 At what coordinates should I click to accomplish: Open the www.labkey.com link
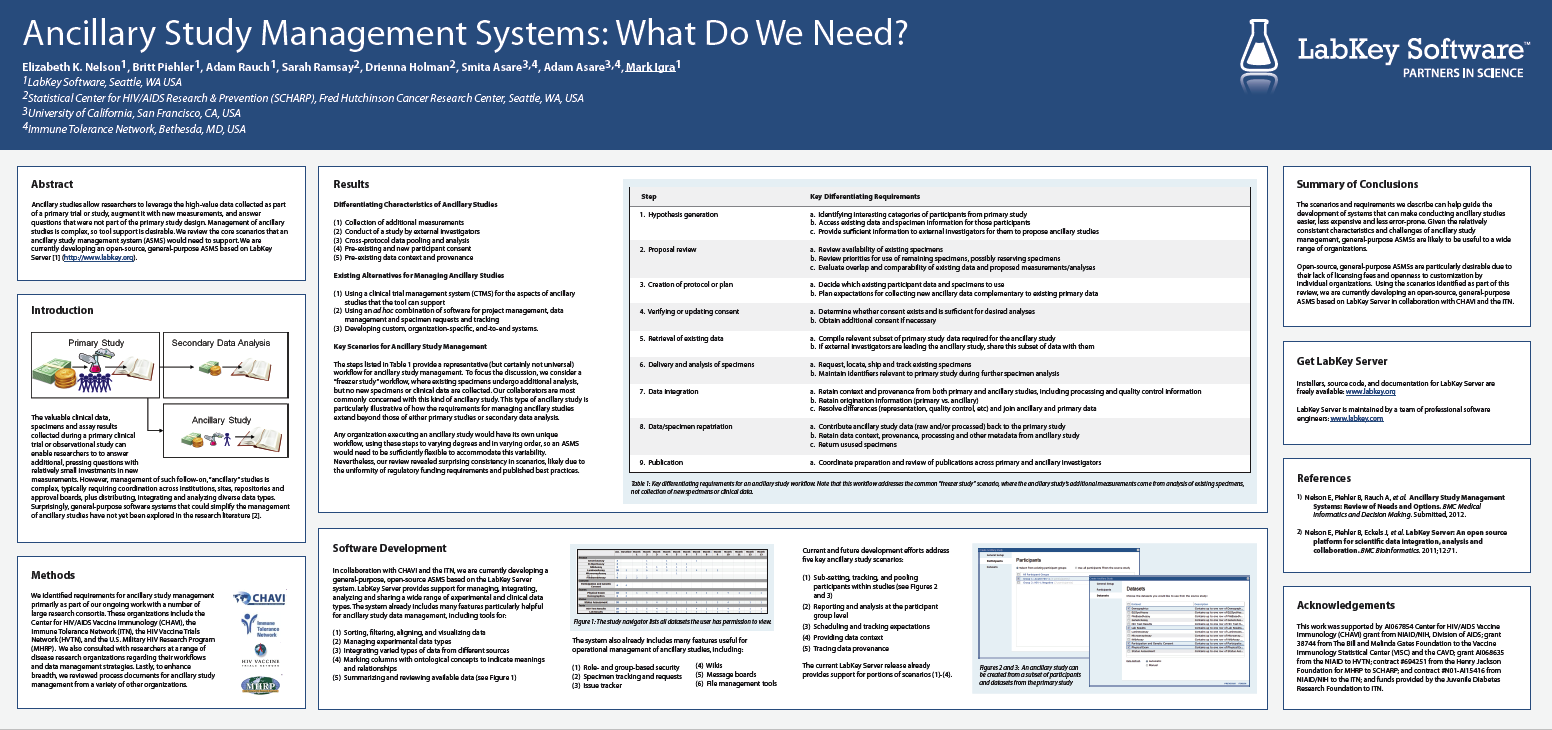[x=1357, y=418]
